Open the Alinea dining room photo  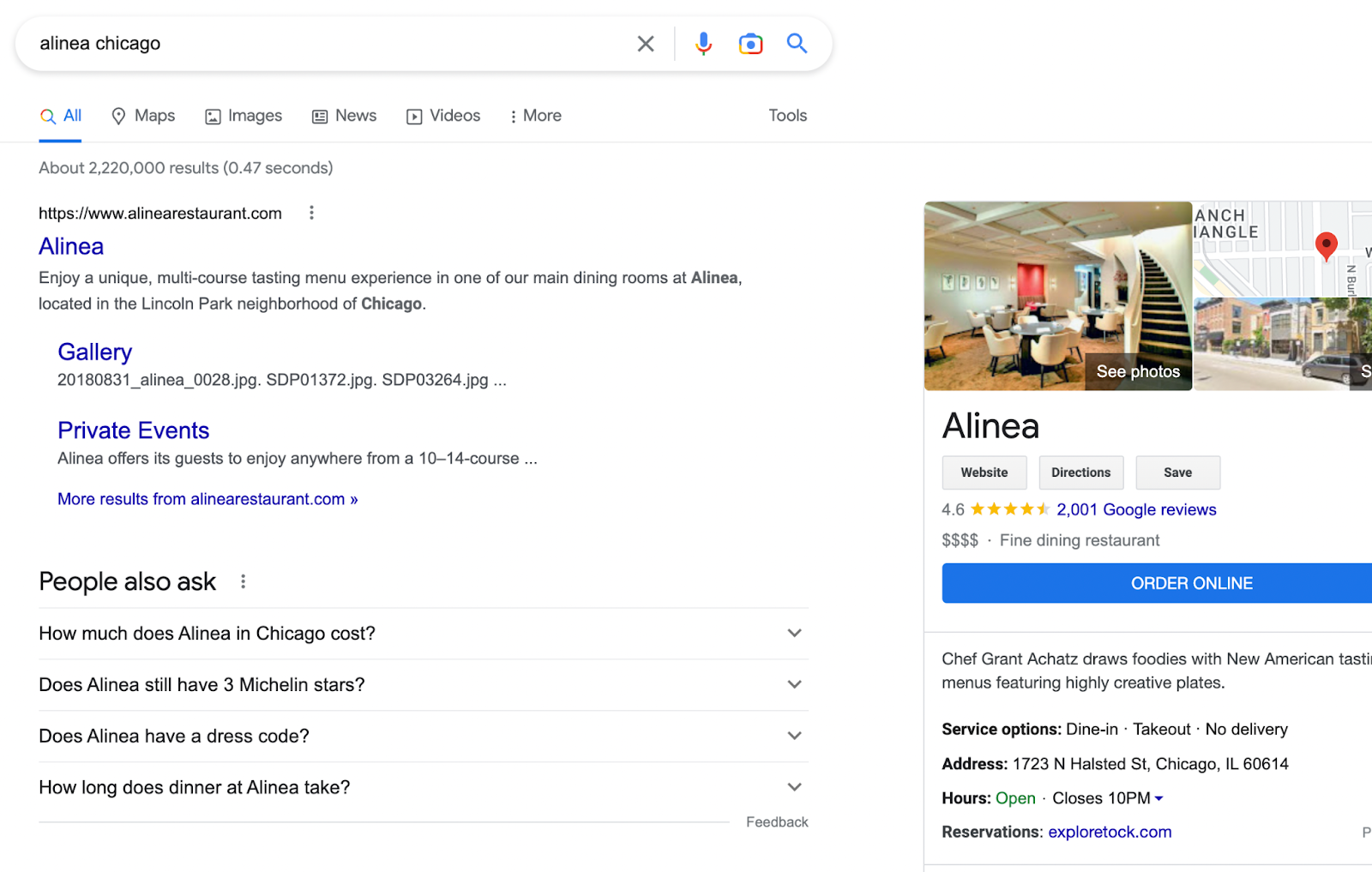(x=1057, y=296)
